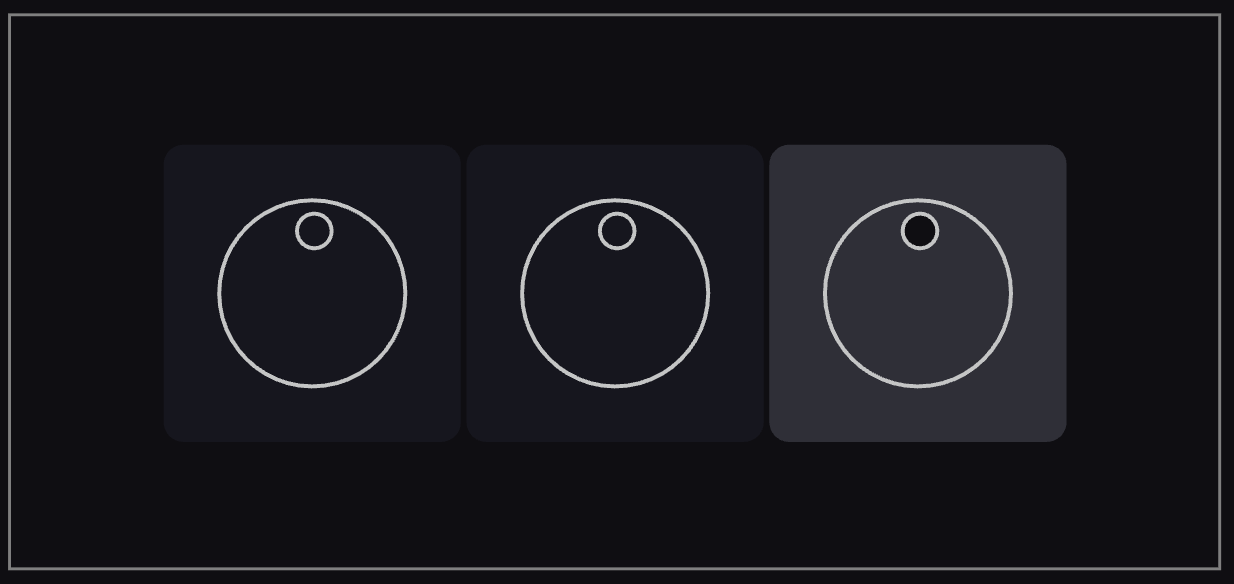
Task: Click bottom rim of the highlighted knob
Action: [918, 385]
